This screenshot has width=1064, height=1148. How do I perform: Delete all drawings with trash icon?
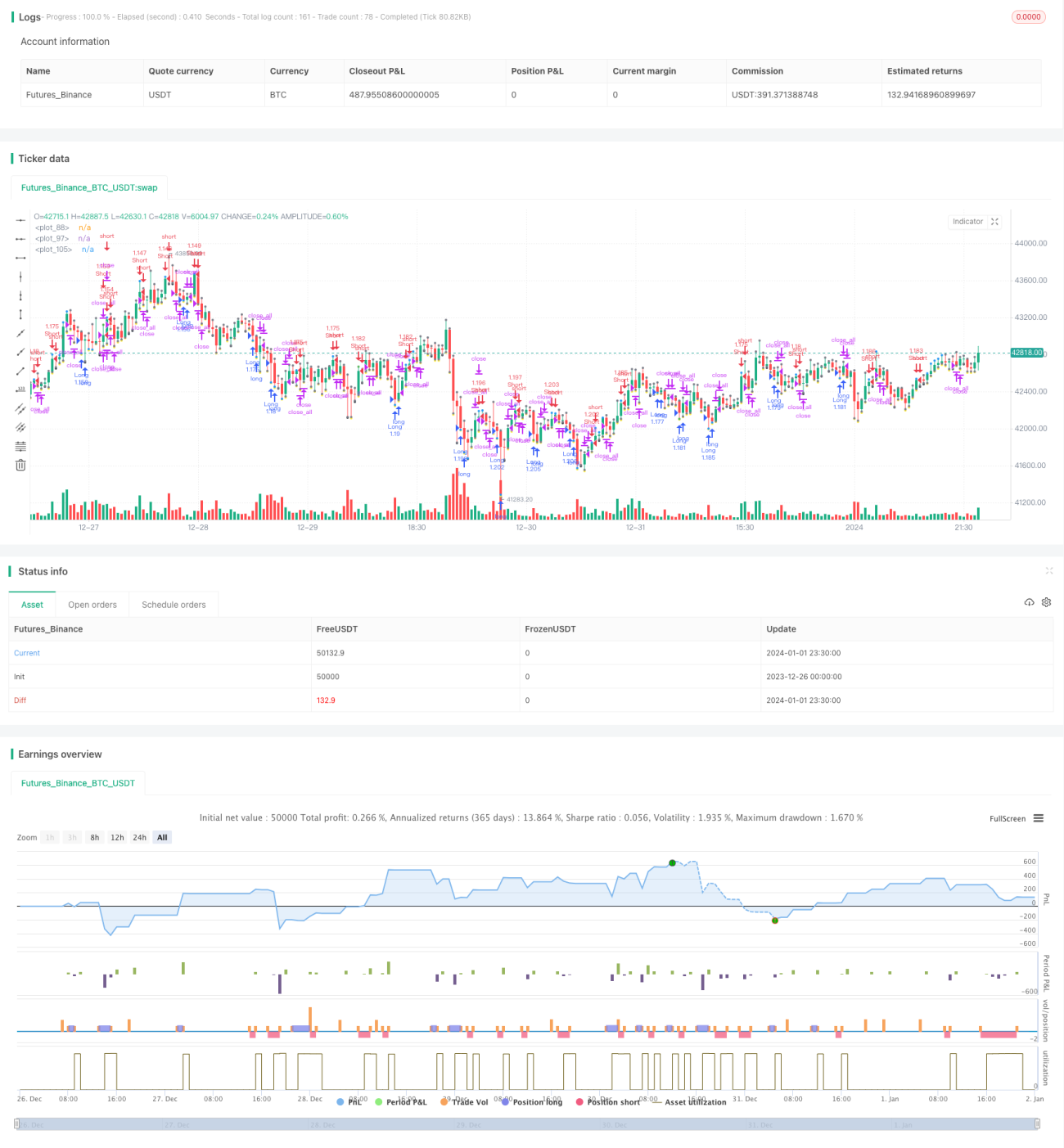(20, 465)
